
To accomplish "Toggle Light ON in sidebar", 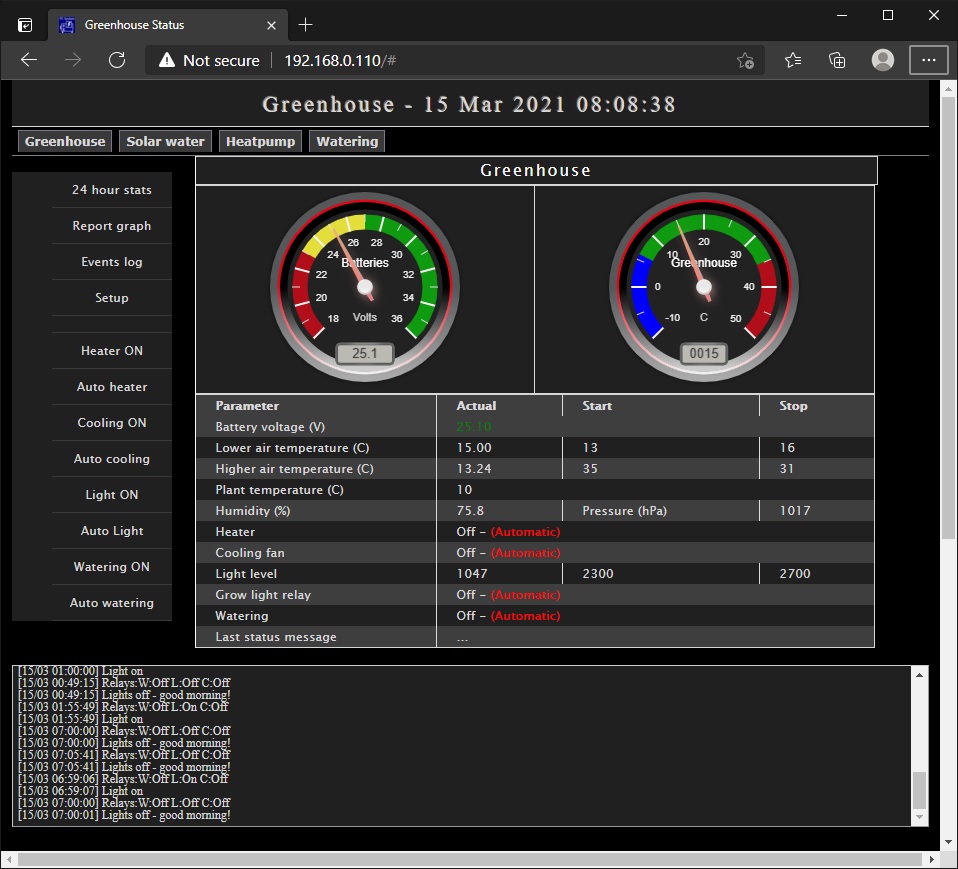I will pos(112,495).
